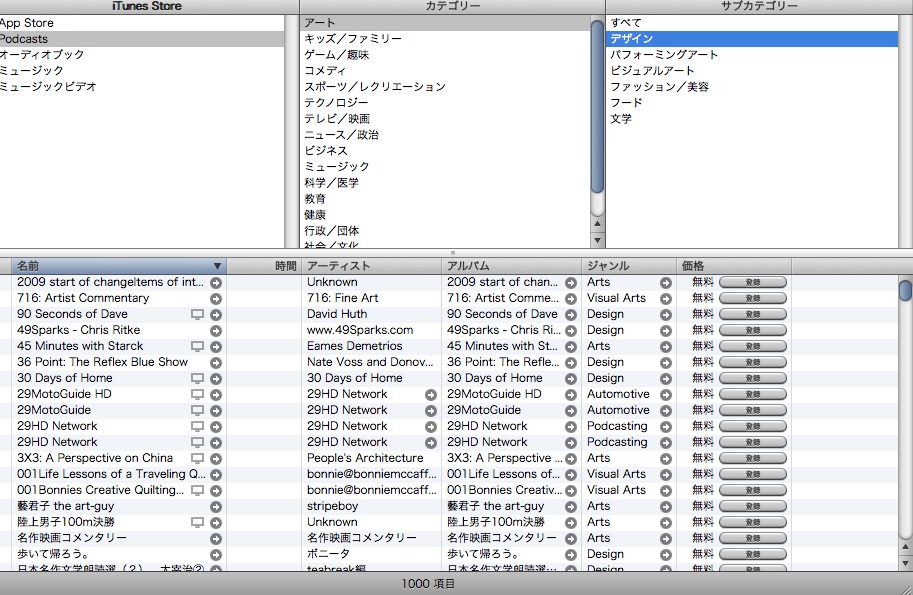Click results list scroll up arrow
Screen dimensions: 913x595
pos(905,547)
